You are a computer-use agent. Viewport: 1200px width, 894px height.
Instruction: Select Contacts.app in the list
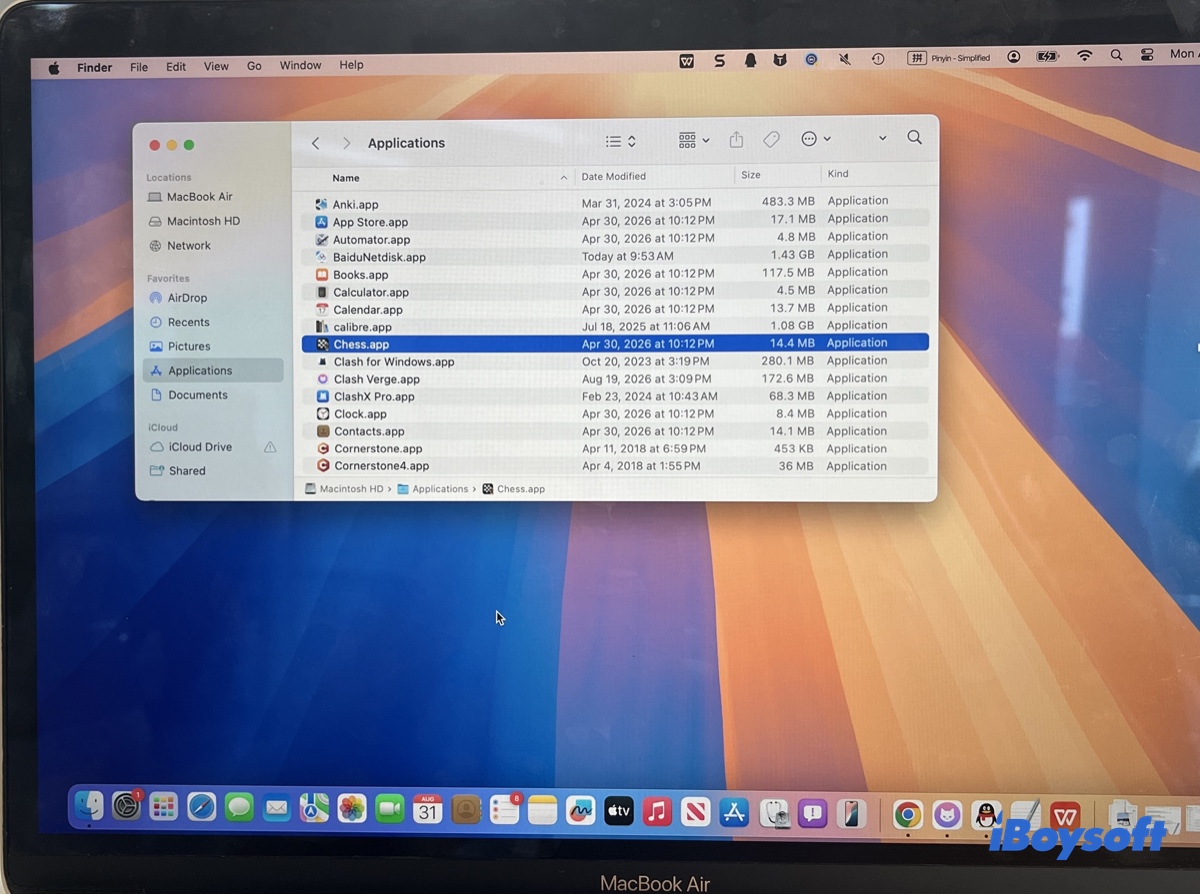point(615,431)
